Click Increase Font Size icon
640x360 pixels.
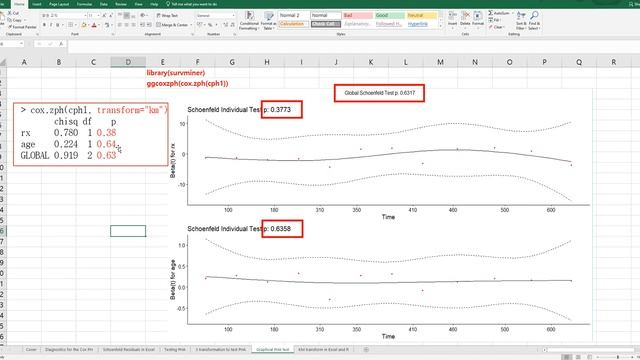coord(104,16)
